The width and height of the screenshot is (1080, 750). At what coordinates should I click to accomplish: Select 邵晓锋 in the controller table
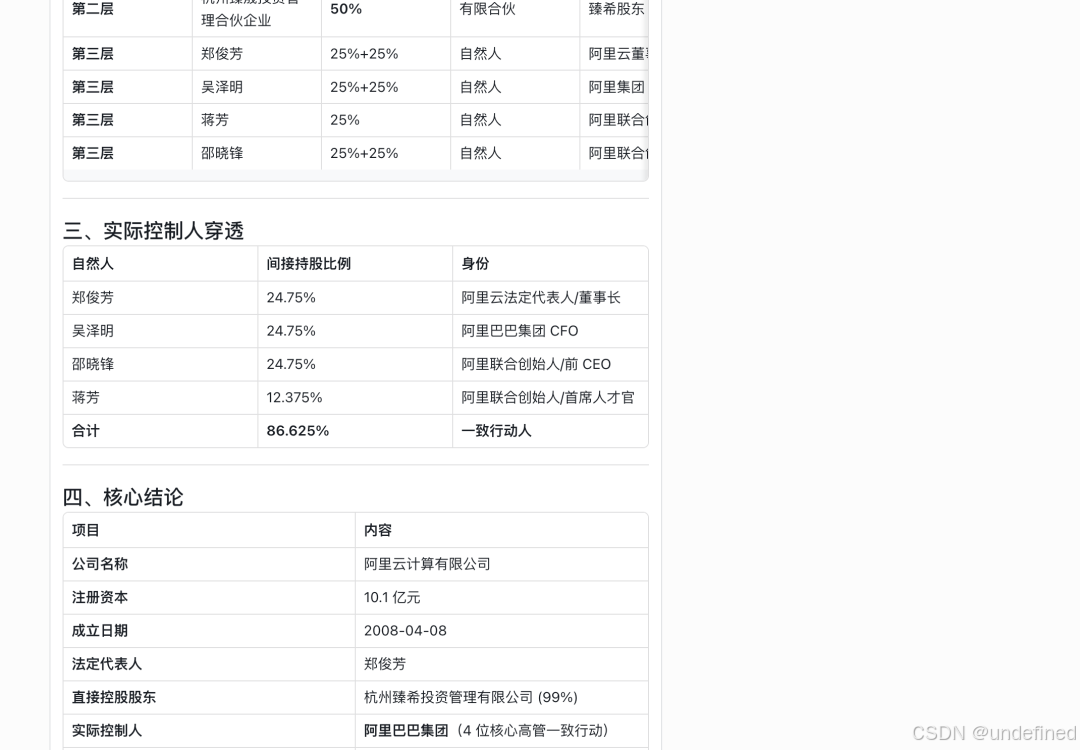(92, 364)
